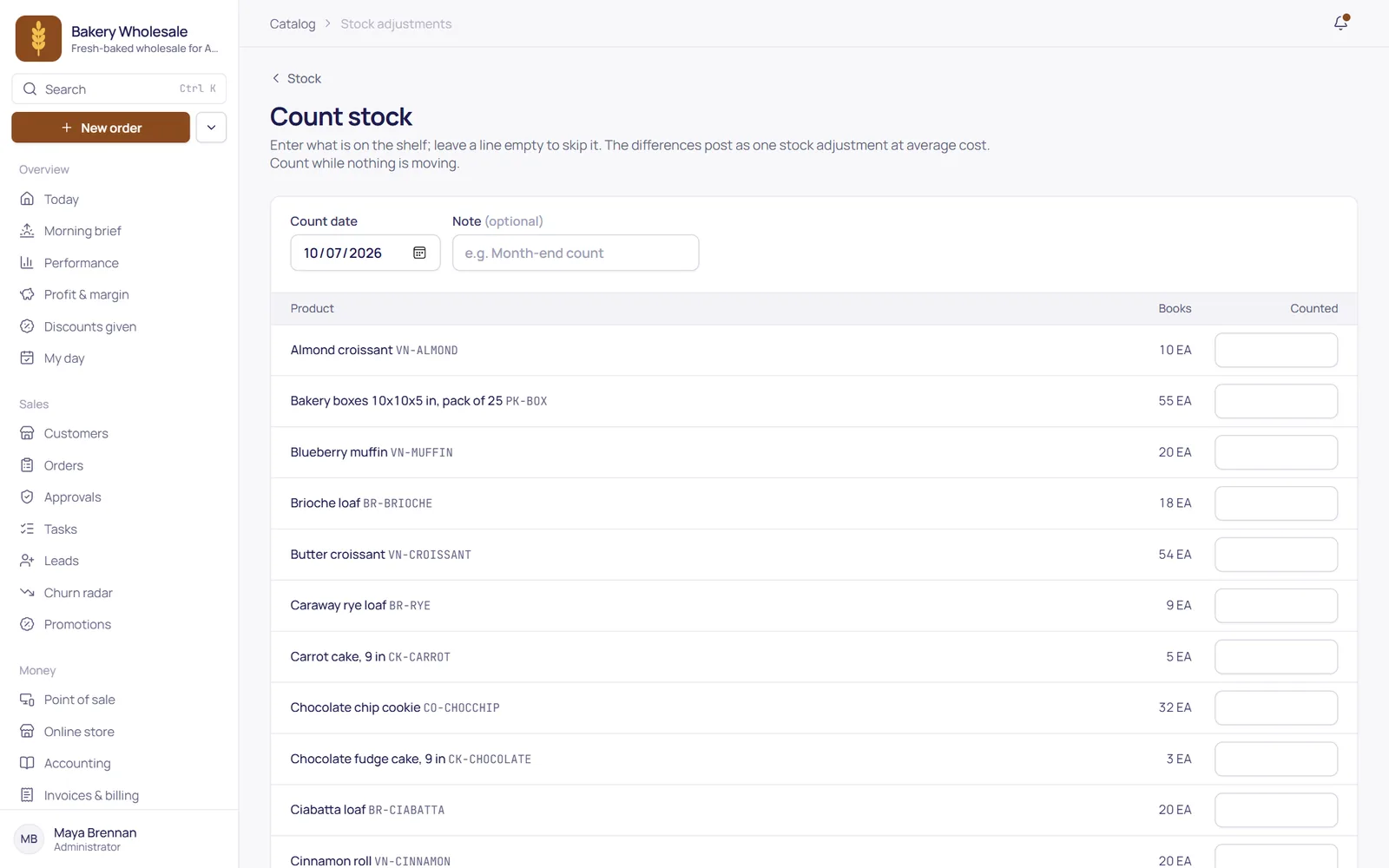Click the Churn radar trend icon
1389x868 pixels.
pyautogui.click(x=27, y=592)
